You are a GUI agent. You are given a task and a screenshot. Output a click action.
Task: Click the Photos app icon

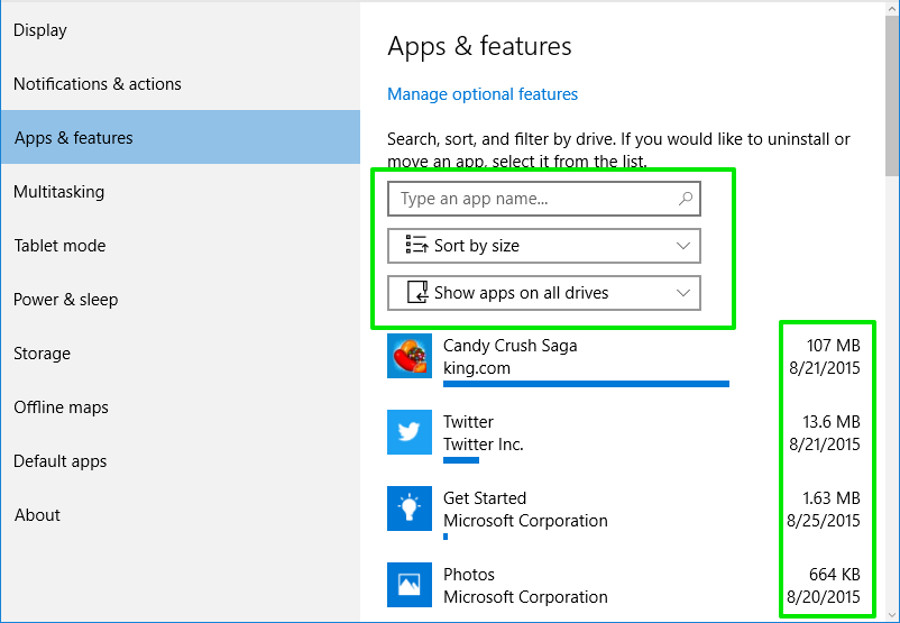(x=409, y=585)
